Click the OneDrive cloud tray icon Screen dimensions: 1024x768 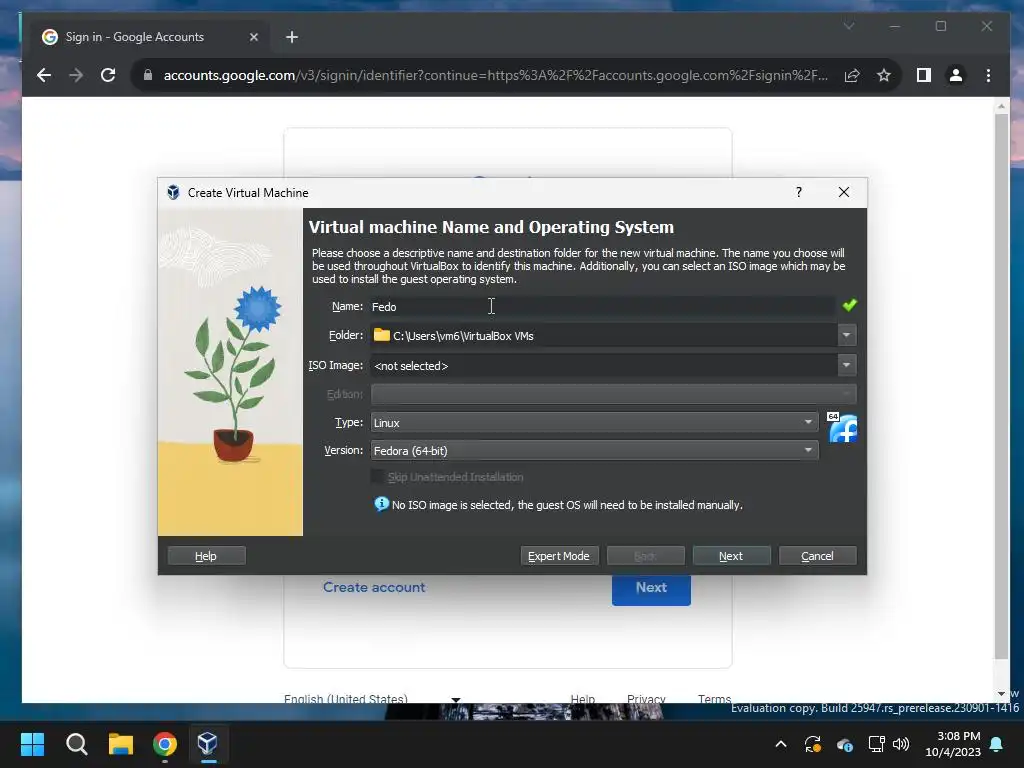[x=844, y=744]
